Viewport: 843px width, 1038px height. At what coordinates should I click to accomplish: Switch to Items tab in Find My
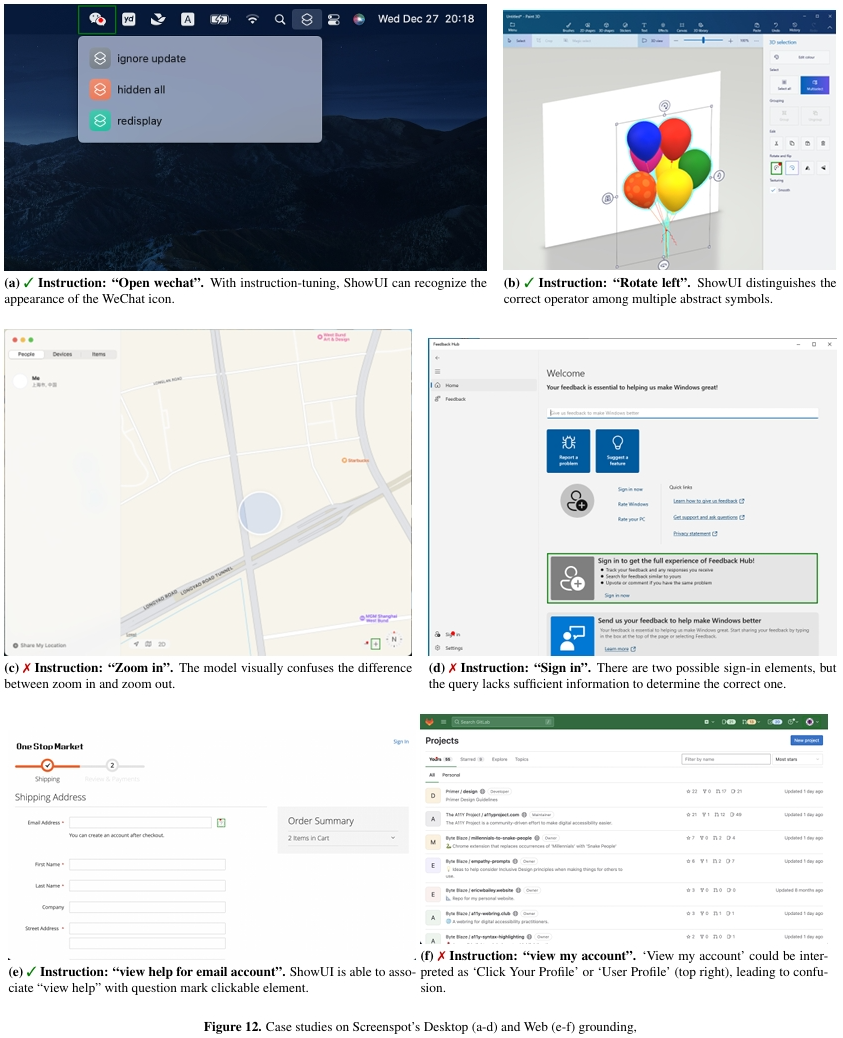99,354
